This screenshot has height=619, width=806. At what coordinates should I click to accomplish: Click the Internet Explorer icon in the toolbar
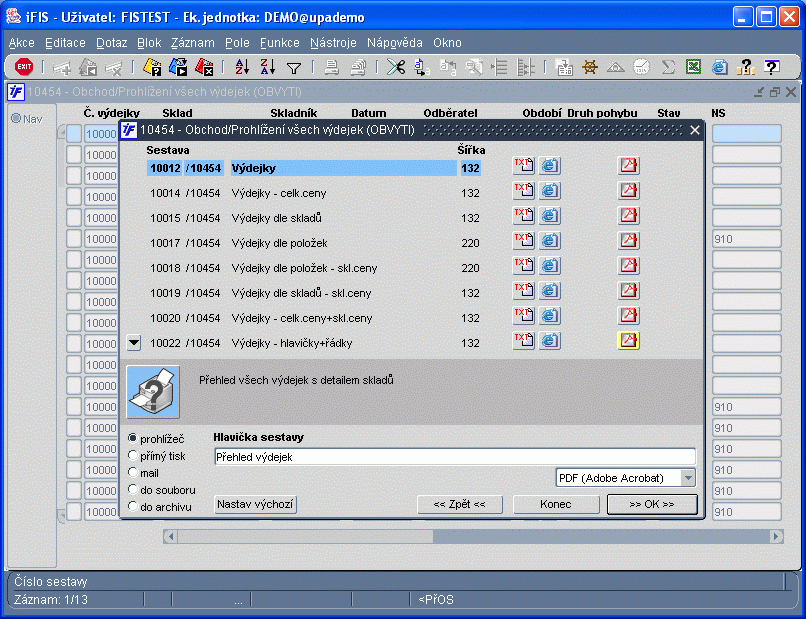[x=720, y=67]
